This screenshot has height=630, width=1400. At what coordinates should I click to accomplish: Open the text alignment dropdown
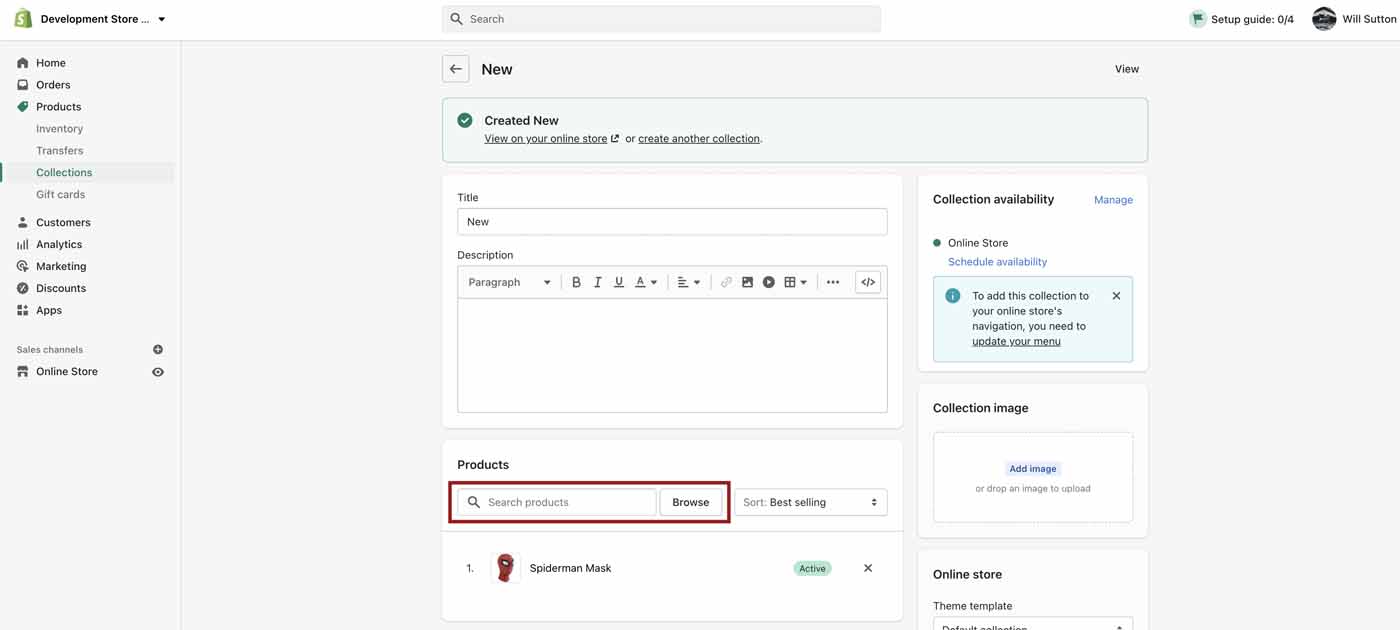point(689,283)
